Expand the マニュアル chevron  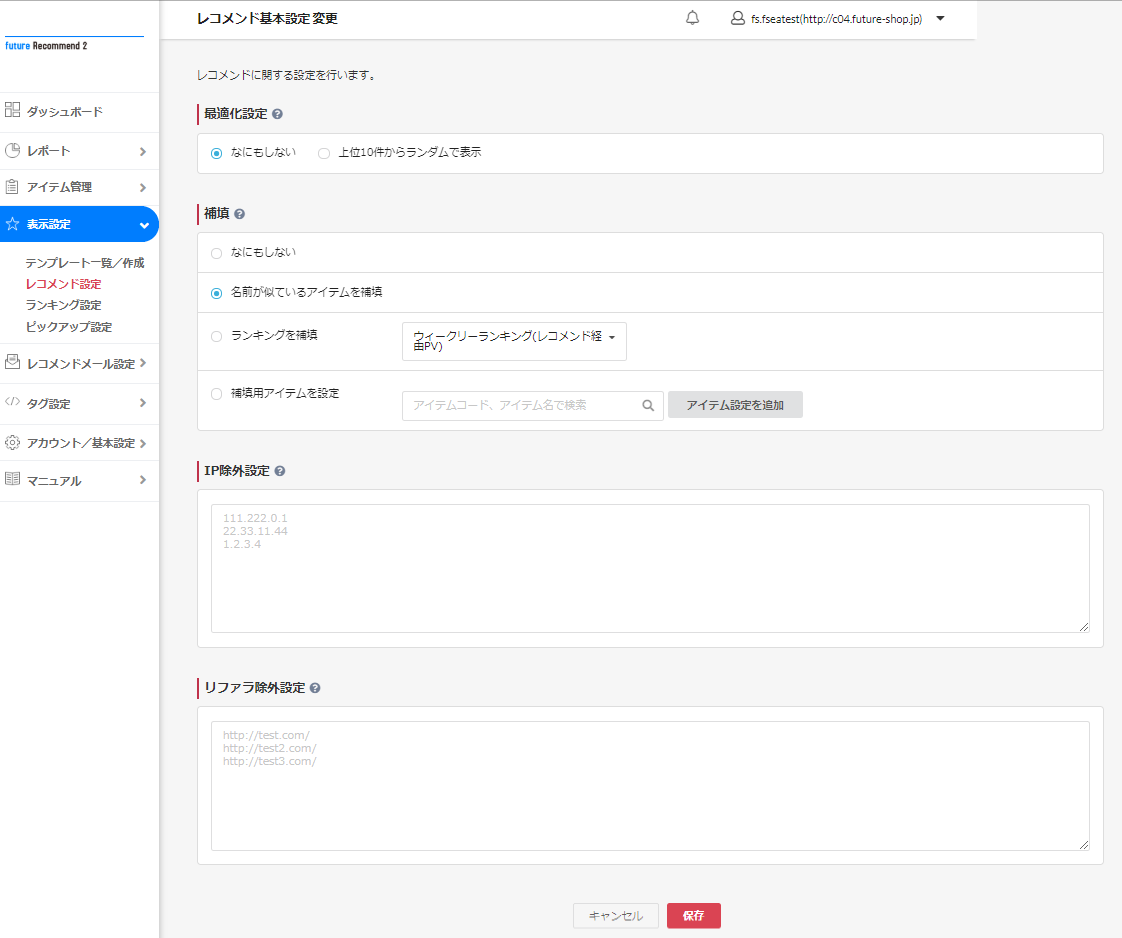pyautogui.click(x=143, y=479)
